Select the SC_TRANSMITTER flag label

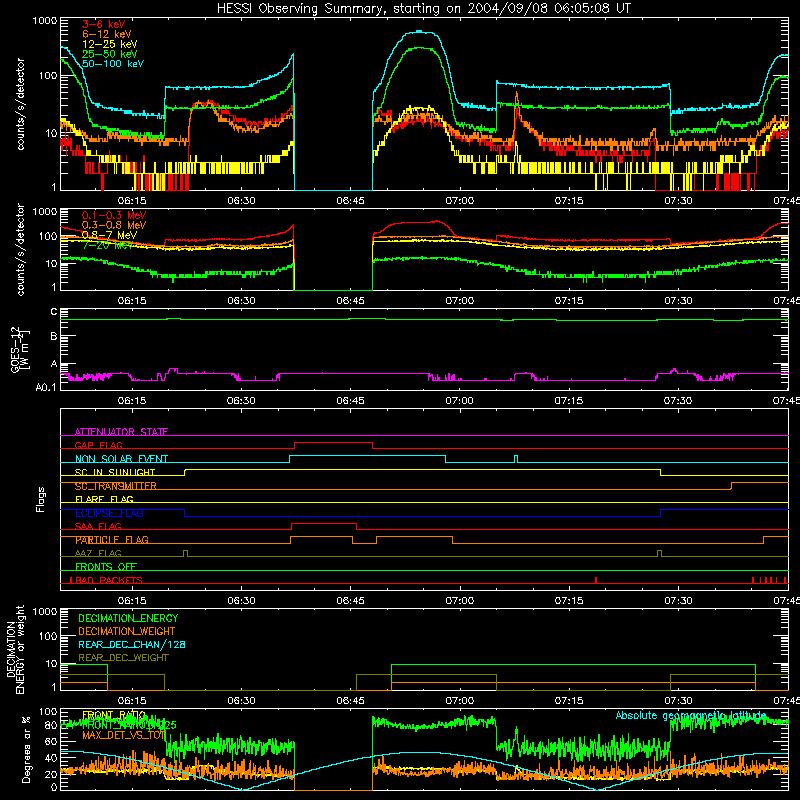(x=116, y=486)
